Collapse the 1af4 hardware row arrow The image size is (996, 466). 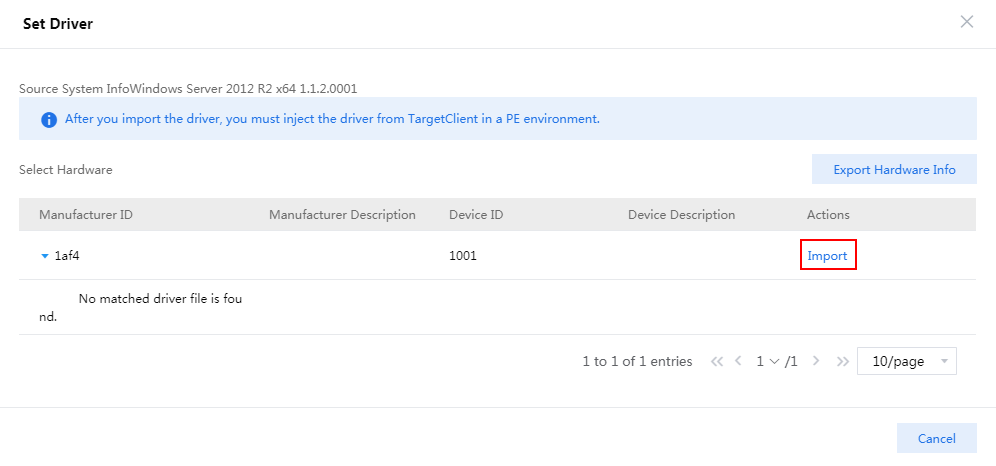(44, 256)
